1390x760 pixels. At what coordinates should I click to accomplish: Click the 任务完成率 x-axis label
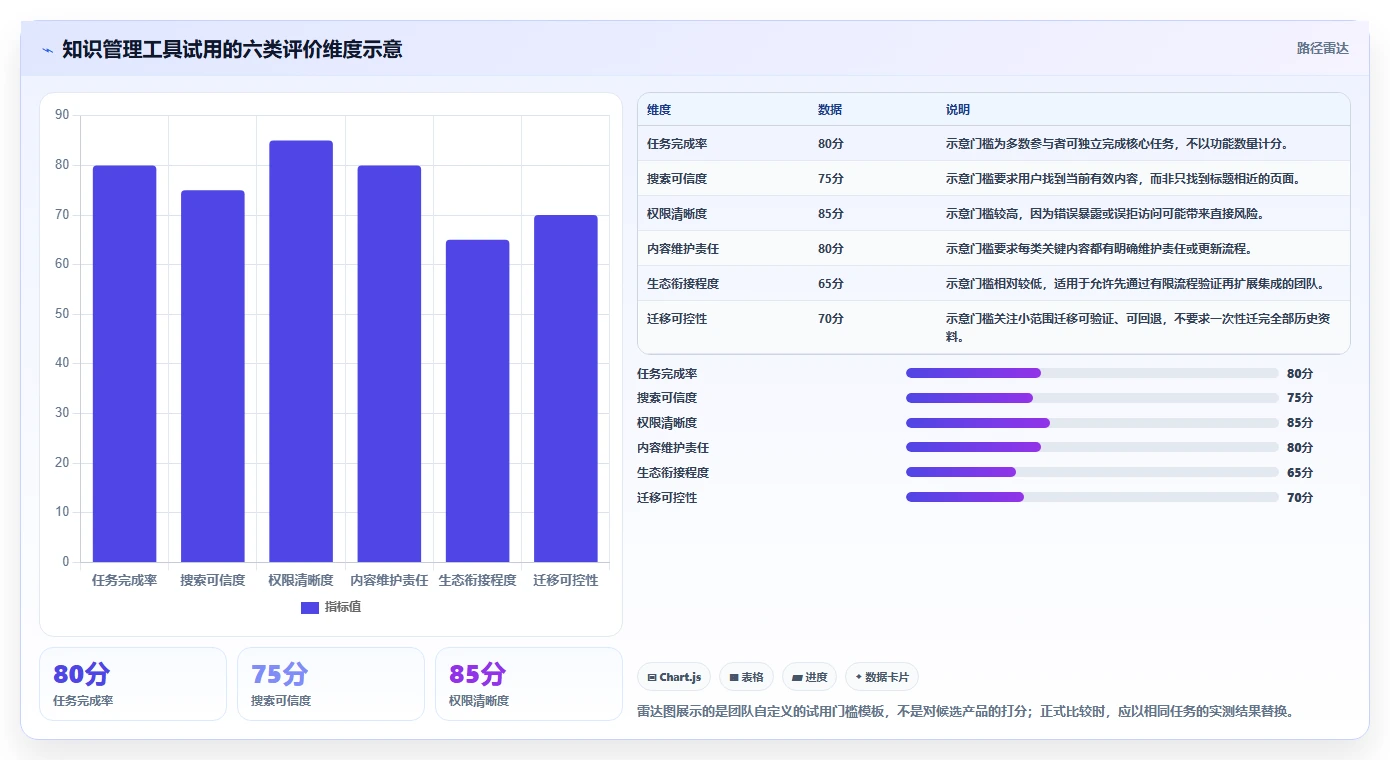coord(125,580)
